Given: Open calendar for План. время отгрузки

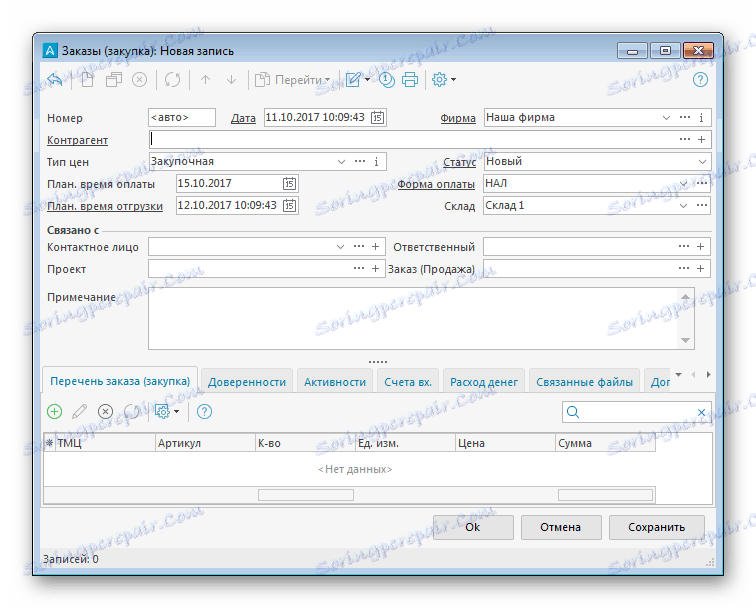Looking at the screenshot, I should (289, 205).
